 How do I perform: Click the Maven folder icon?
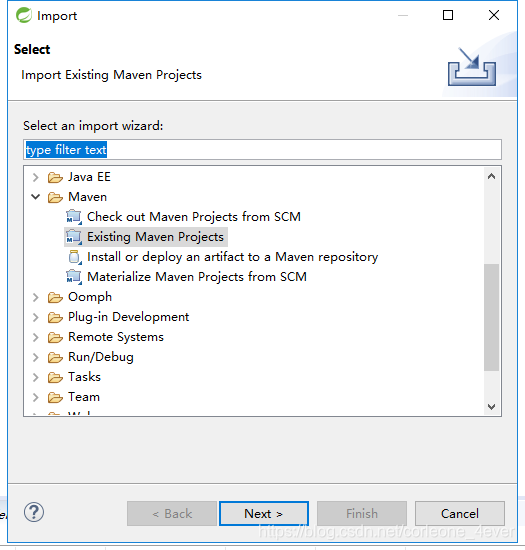55,197
